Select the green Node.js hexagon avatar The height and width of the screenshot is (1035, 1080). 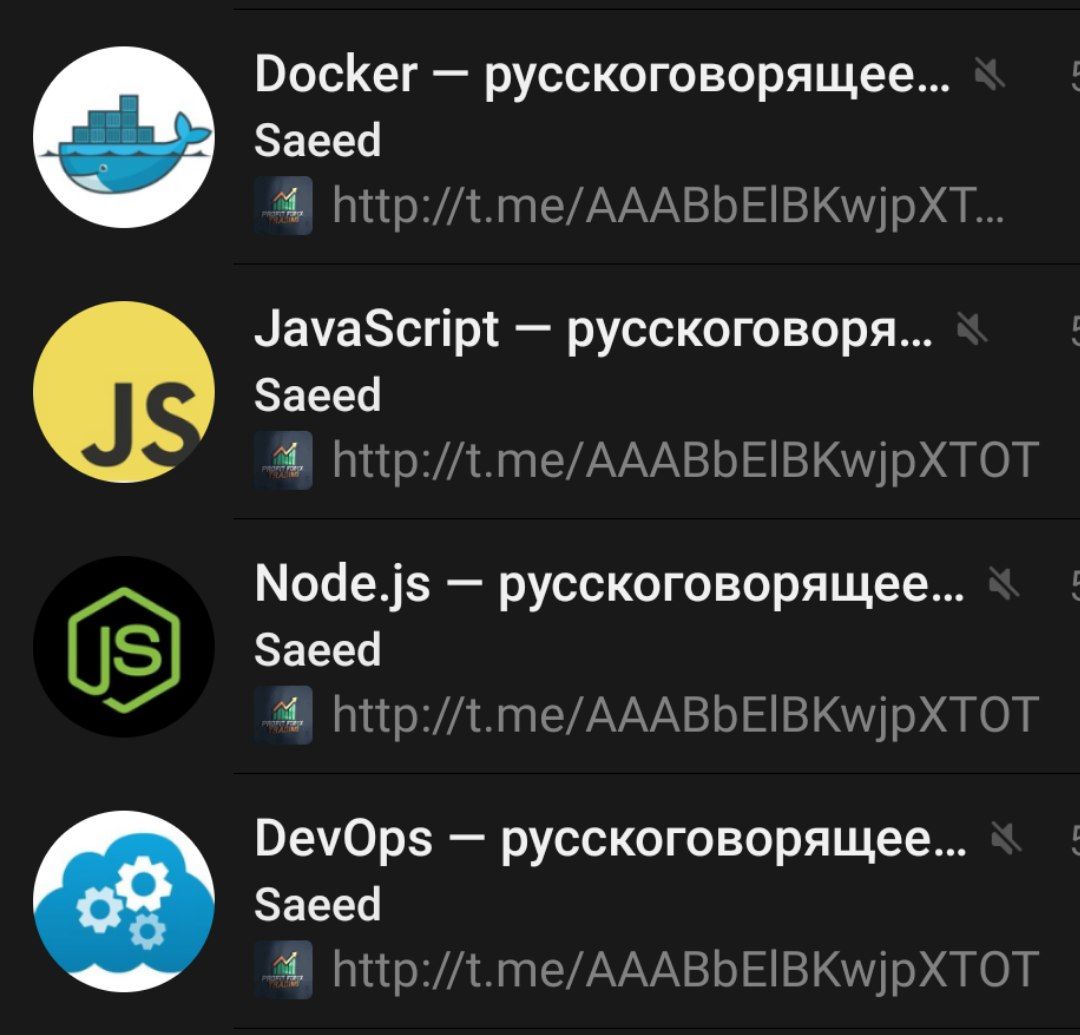[x=123, y=646]
